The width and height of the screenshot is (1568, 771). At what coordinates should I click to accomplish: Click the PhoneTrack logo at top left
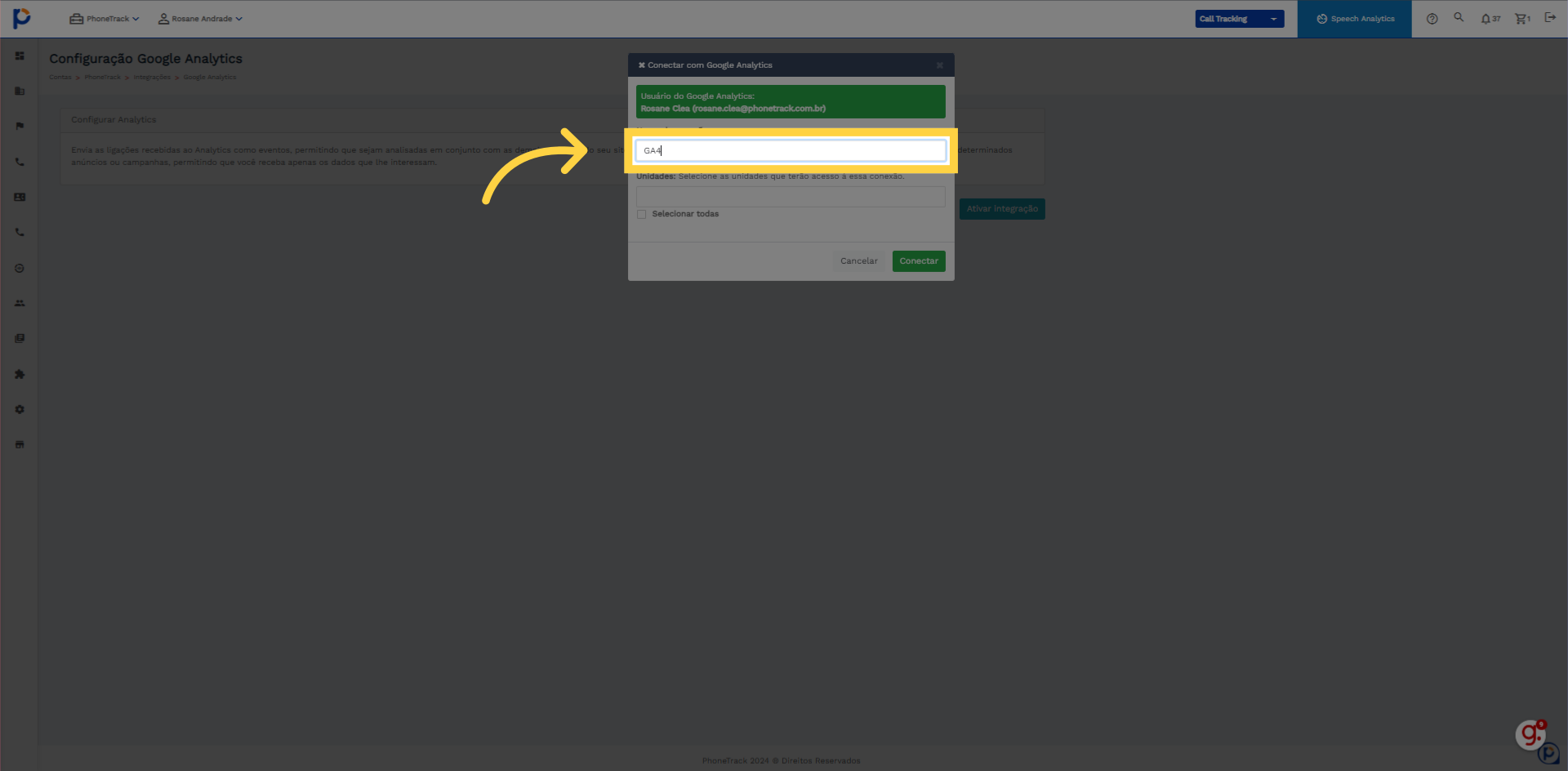point(22,18)
